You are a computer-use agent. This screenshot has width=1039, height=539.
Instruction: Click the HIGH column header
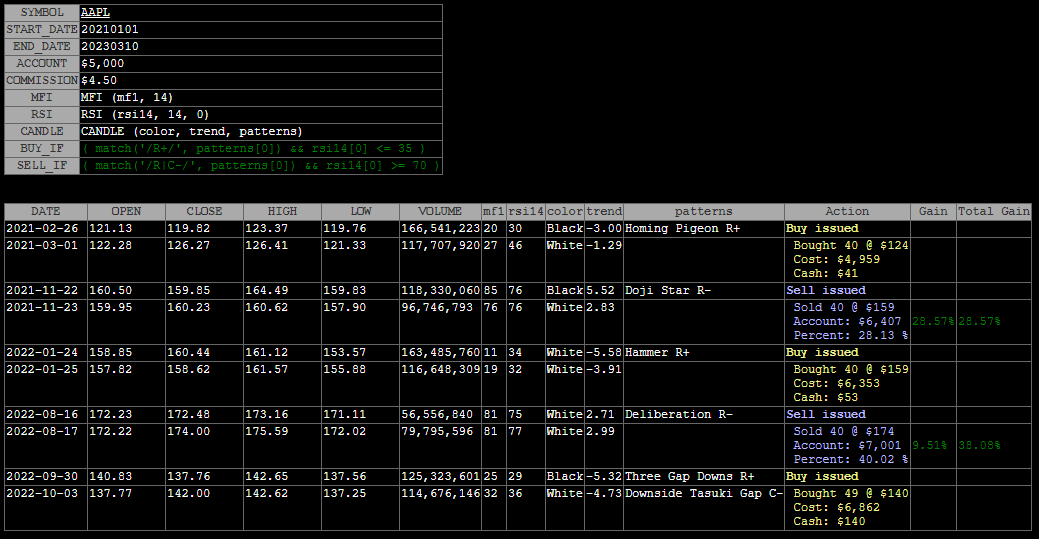pos(282,211)
